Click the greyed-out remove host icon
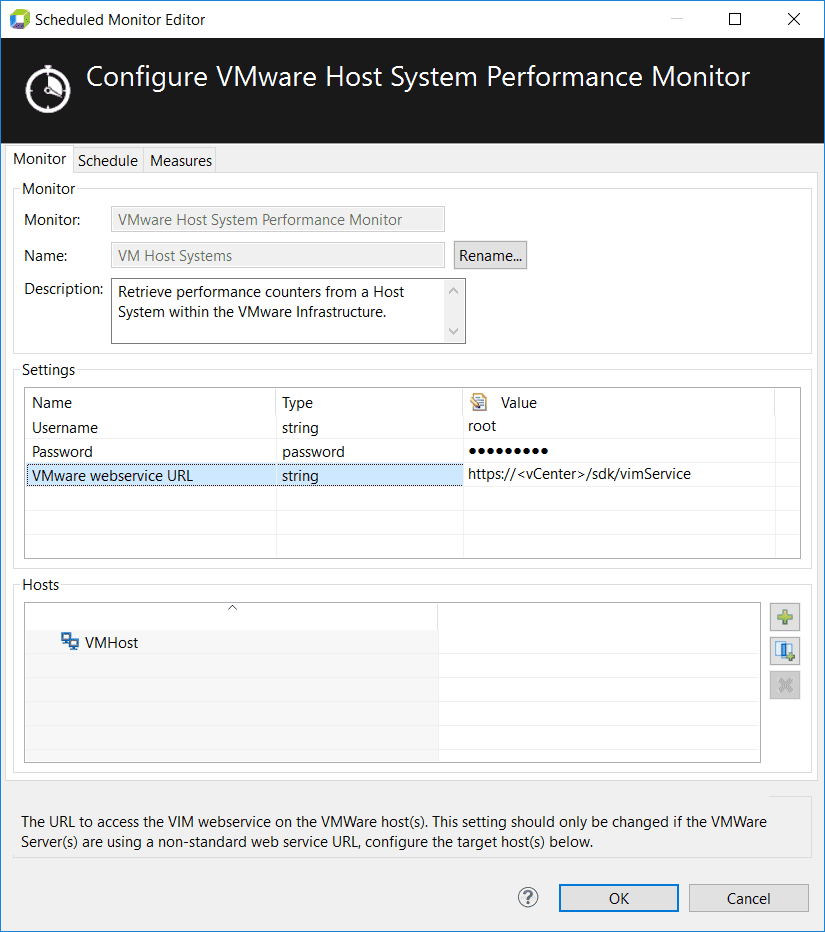Viewport: 825px width, 932px height. (x=785, y=685)
